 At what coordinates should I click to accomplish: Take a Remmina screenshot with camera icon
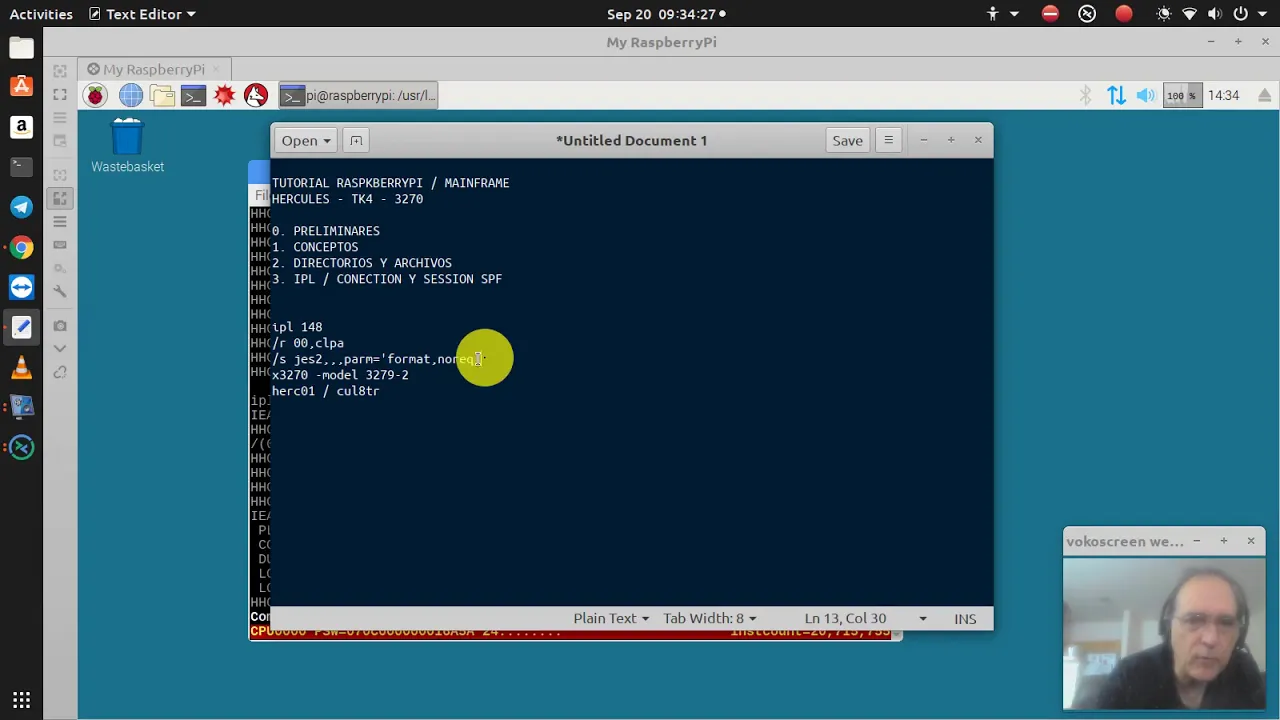coord(60,326)
